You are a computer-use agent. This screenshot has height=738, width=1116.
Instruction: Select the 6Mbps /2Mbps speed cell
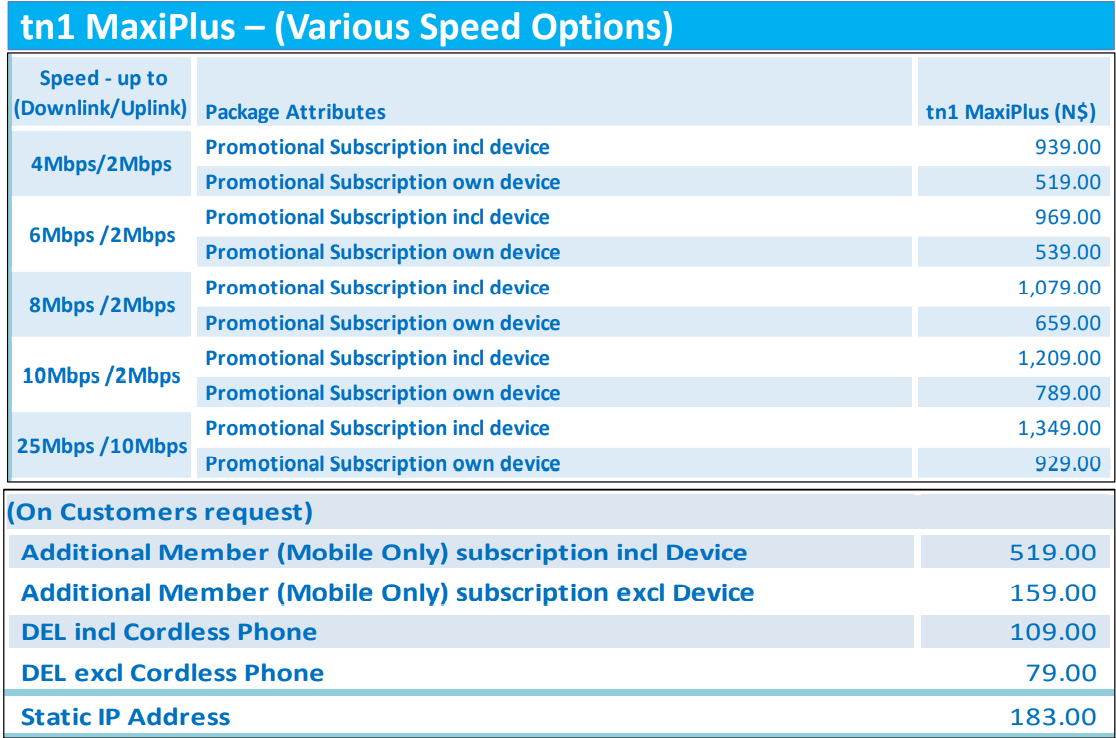tap(101, 235)
